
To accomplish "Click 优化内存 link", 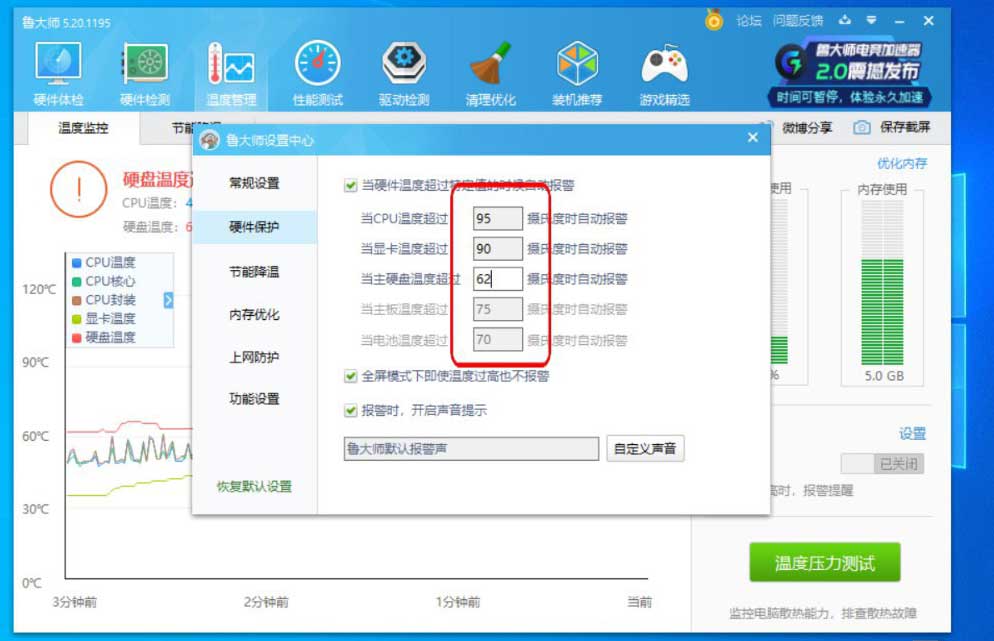I will pyautogui.click(x=901, y=164).
